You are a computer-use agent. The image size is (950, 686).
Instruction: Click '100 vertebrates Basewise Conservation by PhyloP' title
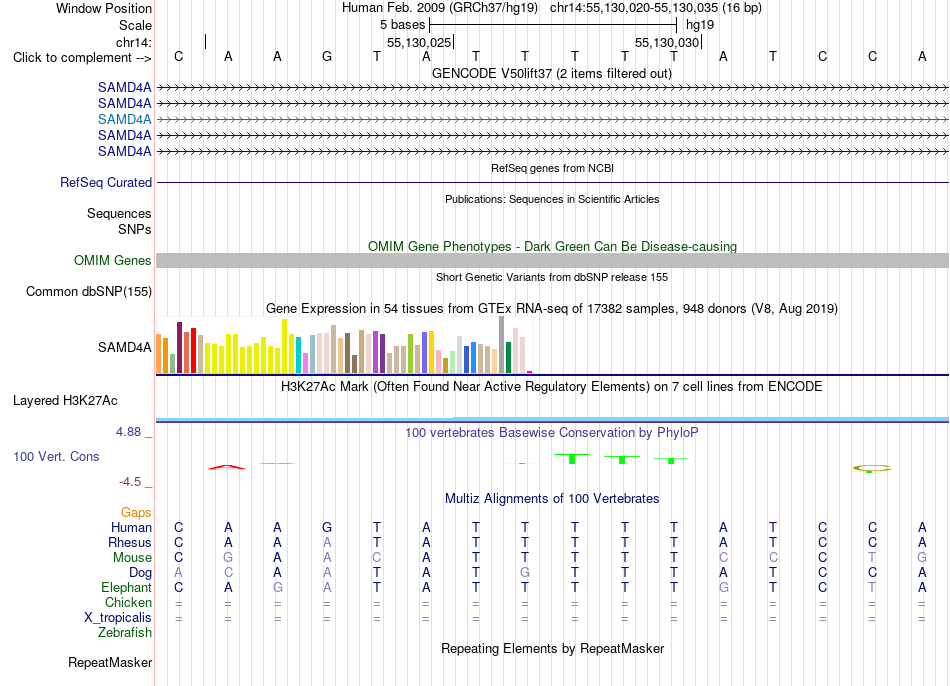(x=552, y=433)
